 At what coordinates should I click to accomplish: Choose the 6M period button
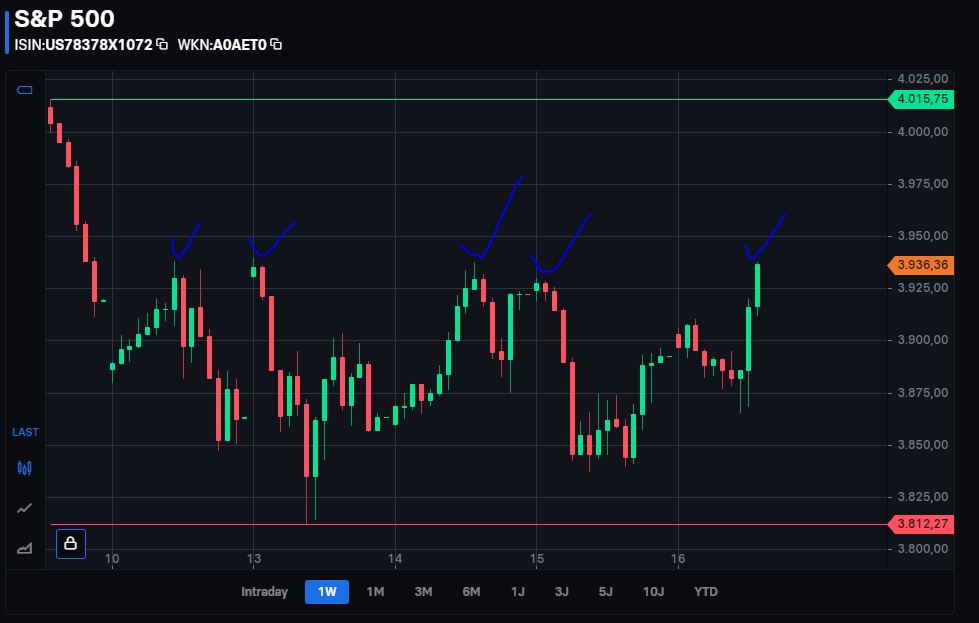pyautogui.click(x=471, y=591)
